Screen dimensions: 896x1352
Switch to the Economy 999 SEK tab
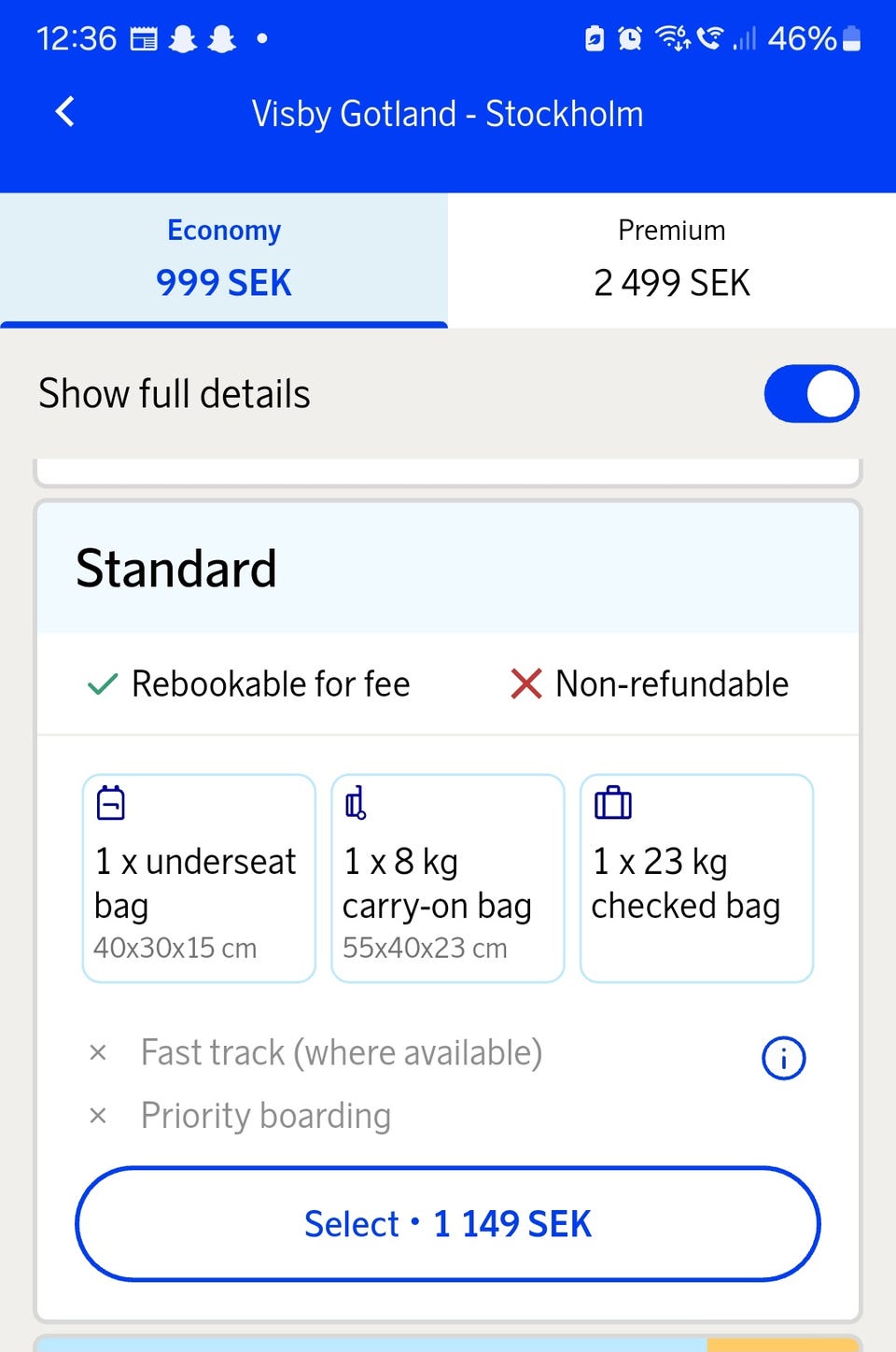[224, 259]
